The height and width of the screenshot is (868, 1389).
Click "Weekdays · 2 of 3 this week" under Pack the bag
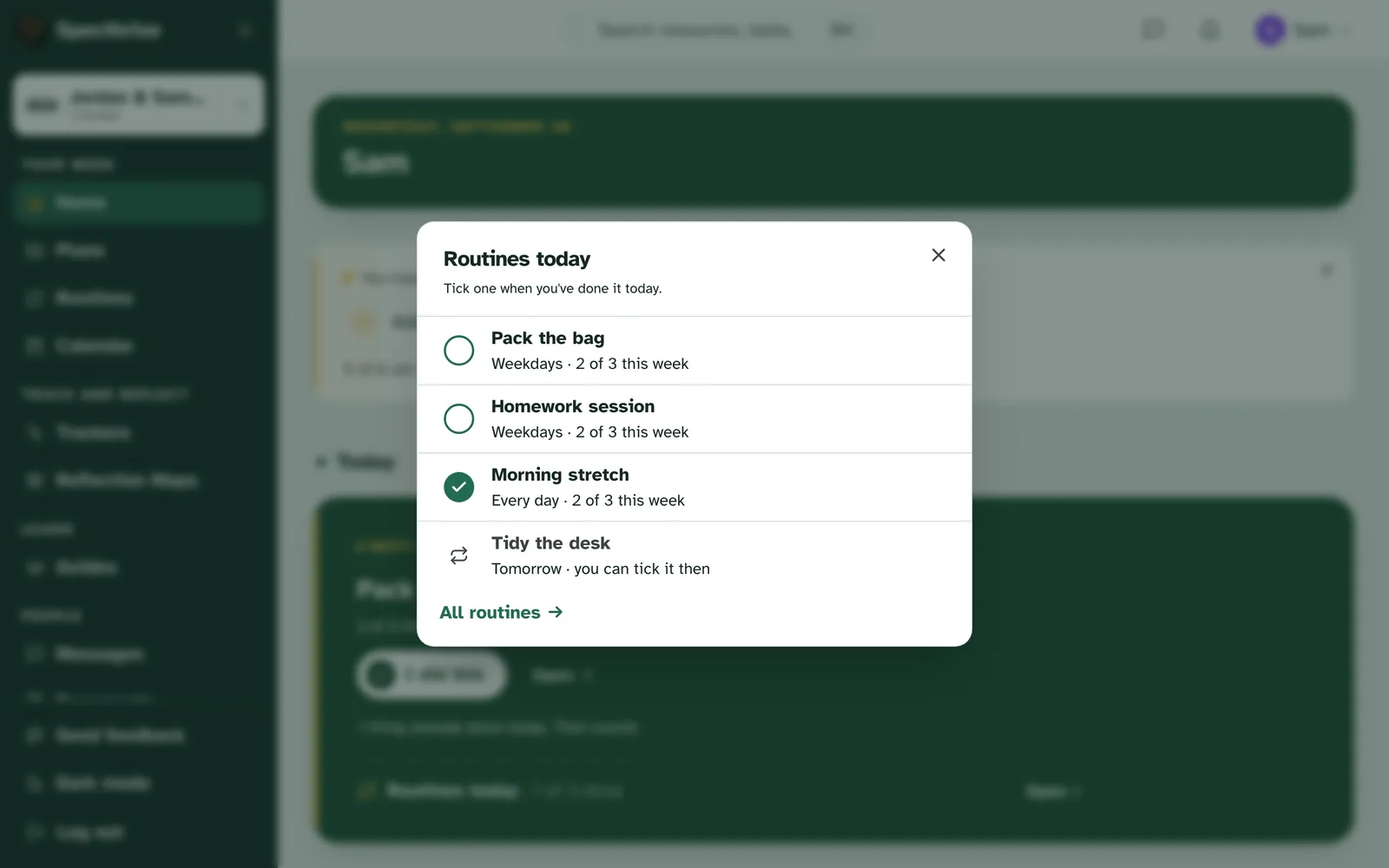click(x=589, y=364)
